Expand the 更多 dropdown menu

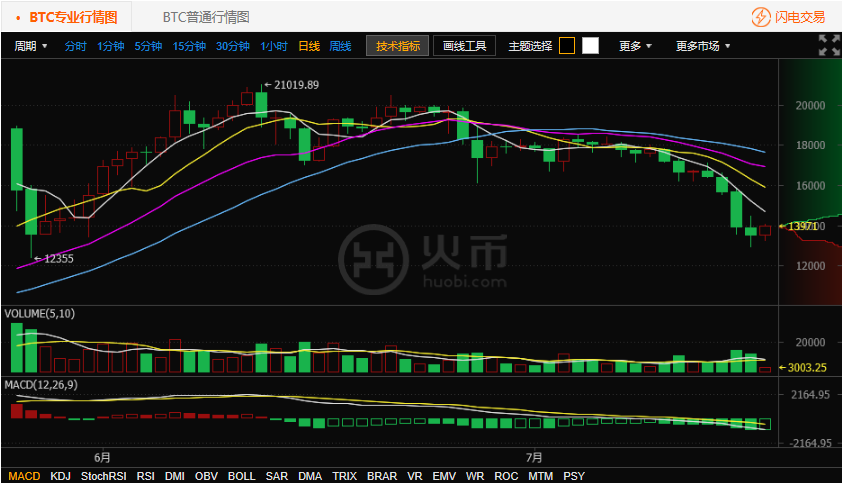[635, 46]
